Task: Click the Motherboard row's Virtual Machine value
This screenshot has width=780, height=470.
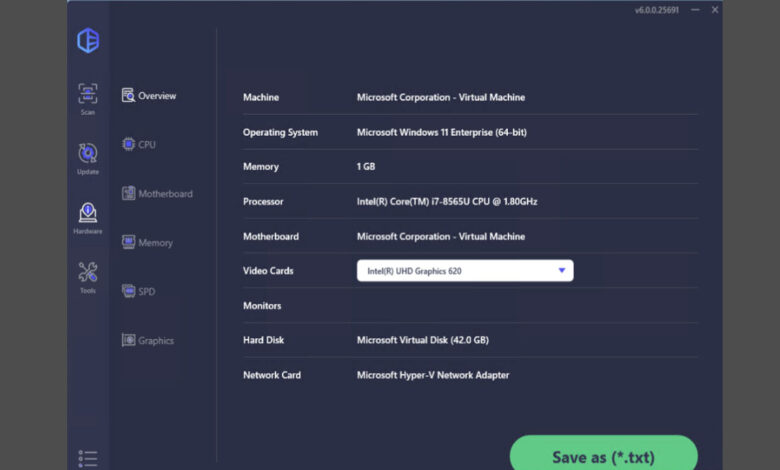Action: (441, 236)
